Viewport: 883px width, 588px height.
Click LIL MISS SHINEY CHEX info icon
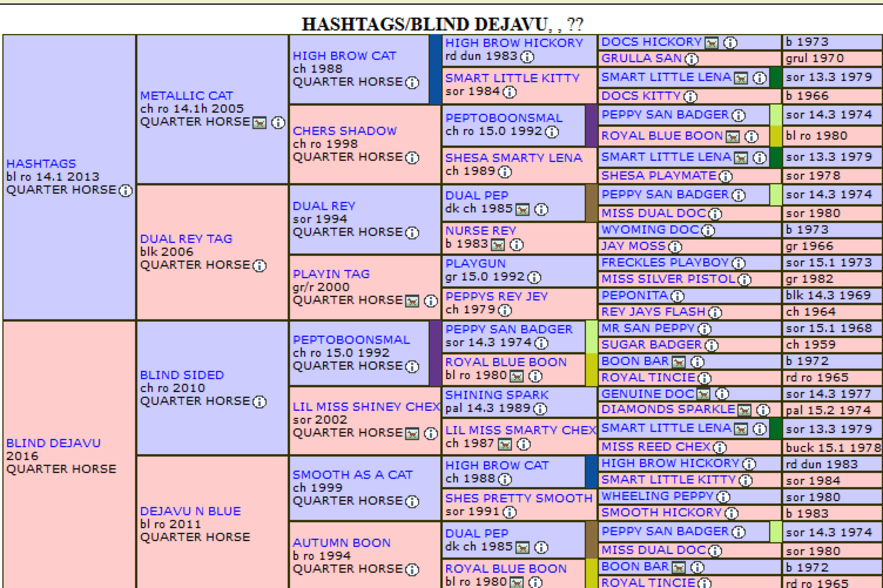(x=431, y=434)
